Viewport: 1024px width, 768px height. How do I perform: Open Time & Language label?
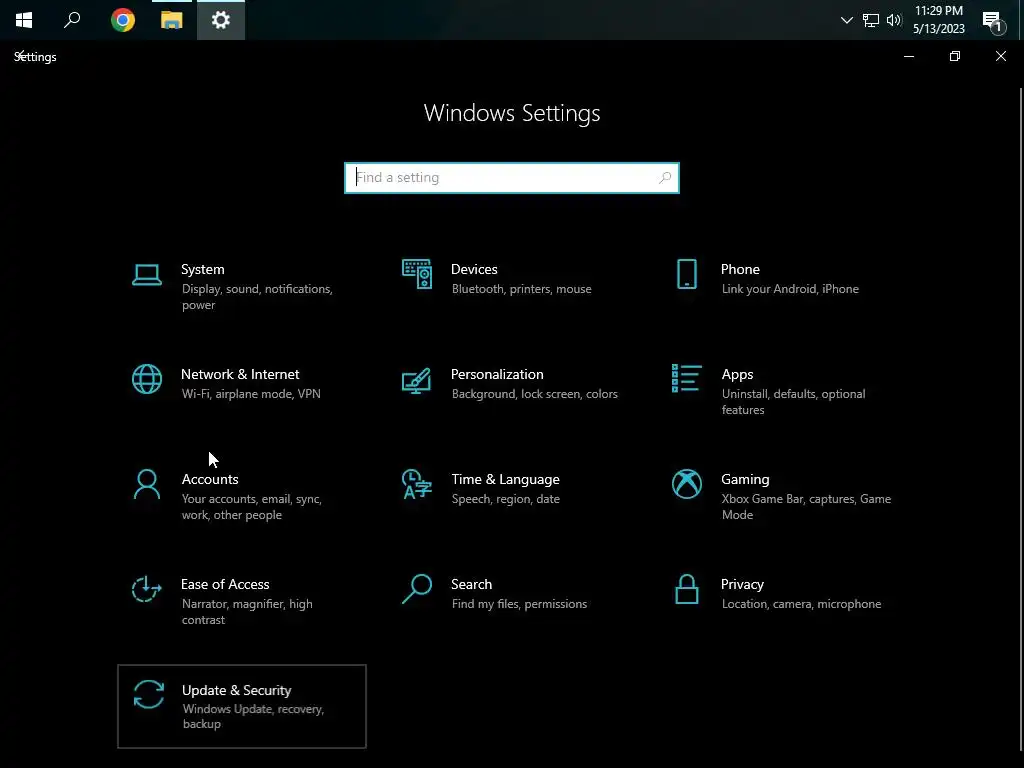[x=505, y=479]
